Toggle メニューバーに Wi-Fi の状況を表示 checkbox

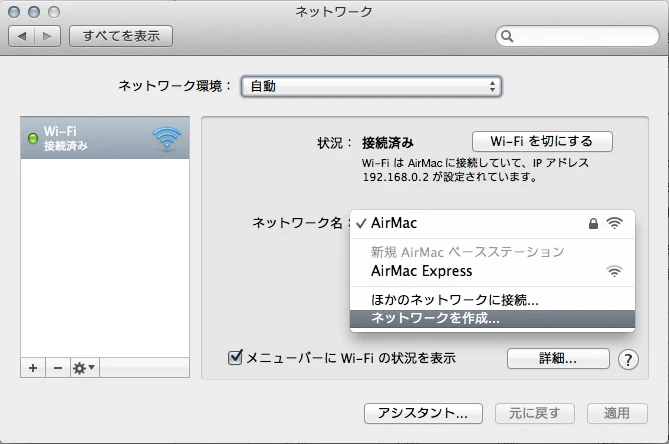coord(235,357)
